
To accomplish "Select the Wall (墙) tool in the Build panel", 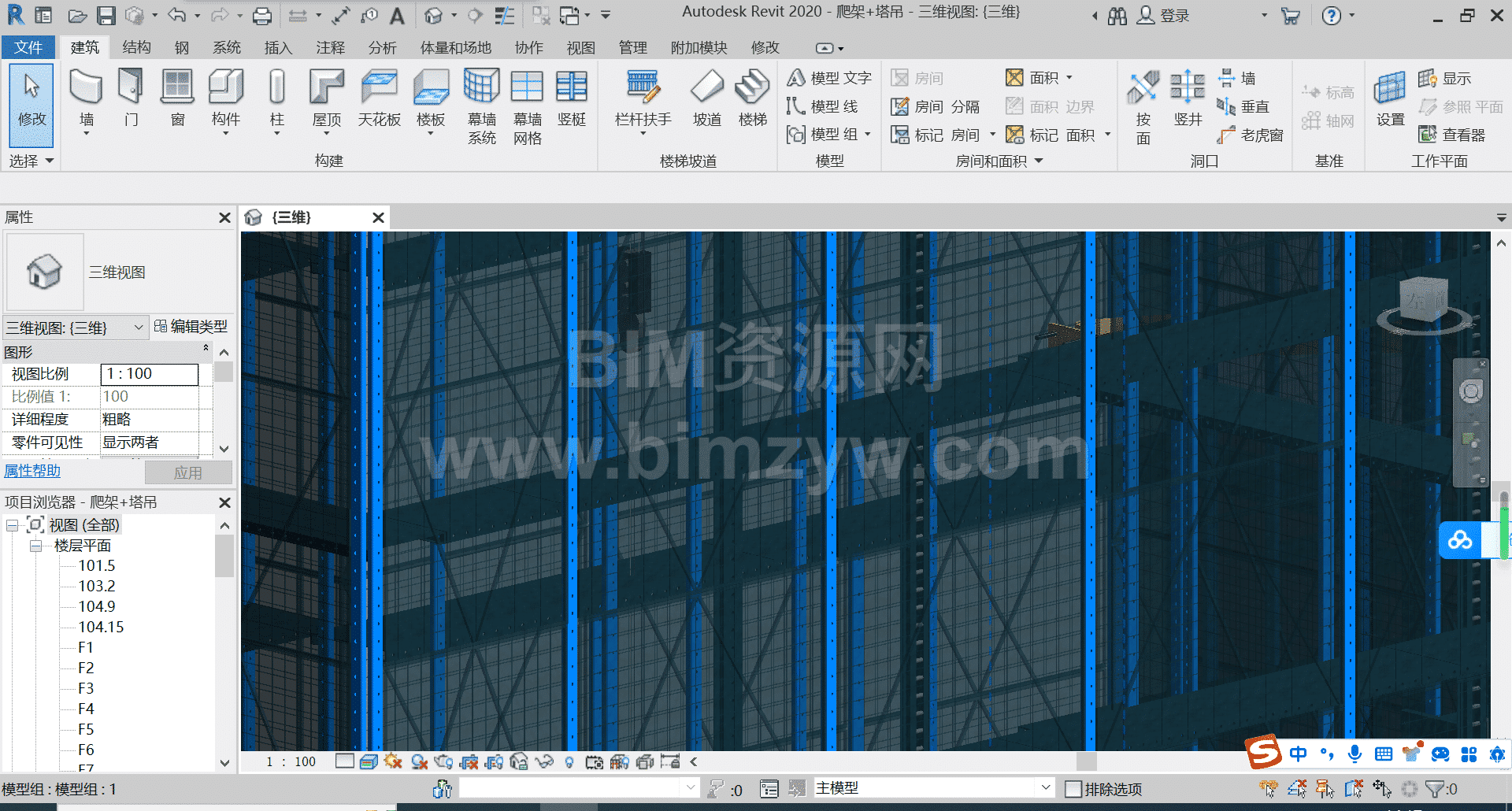I will tap(86, 102).
